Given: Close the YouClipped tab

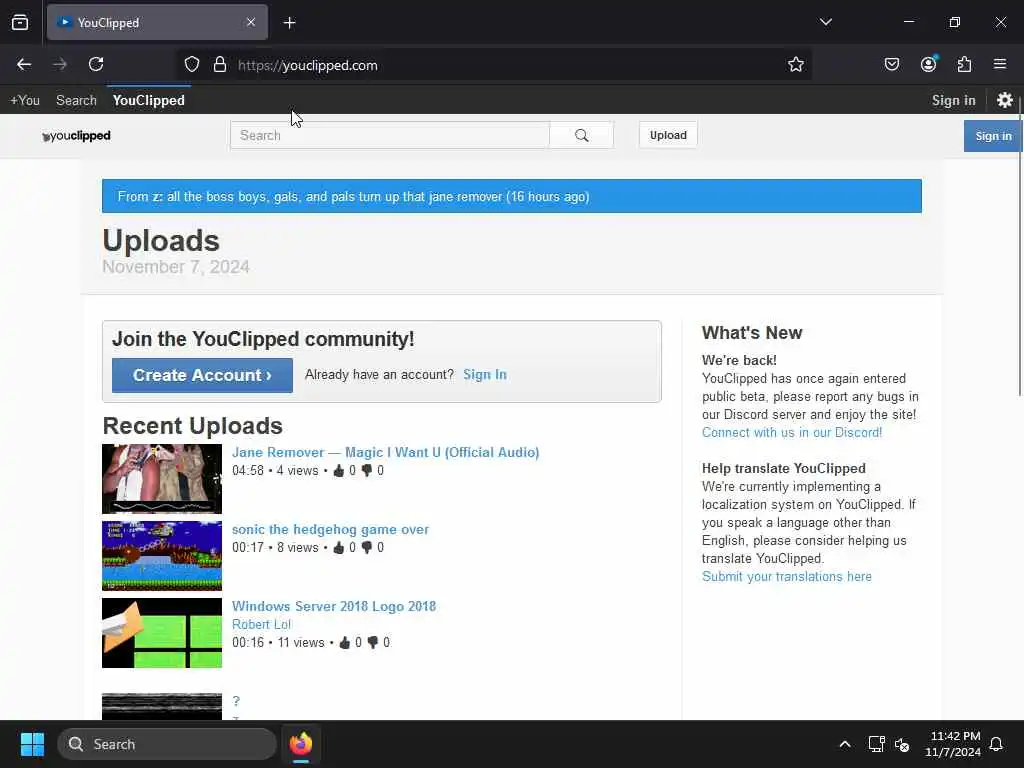Looking at the screenshot, I should pyautogui.click(x=251, y=22).
